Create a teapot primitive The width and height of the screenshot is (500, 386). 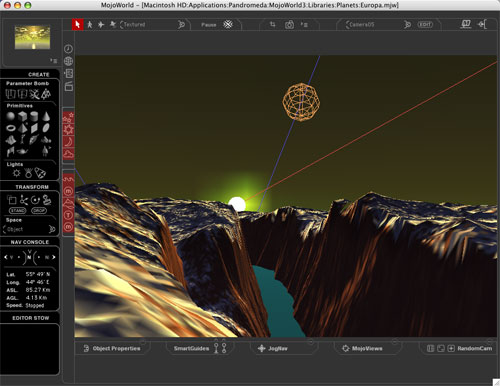(22, 152)
